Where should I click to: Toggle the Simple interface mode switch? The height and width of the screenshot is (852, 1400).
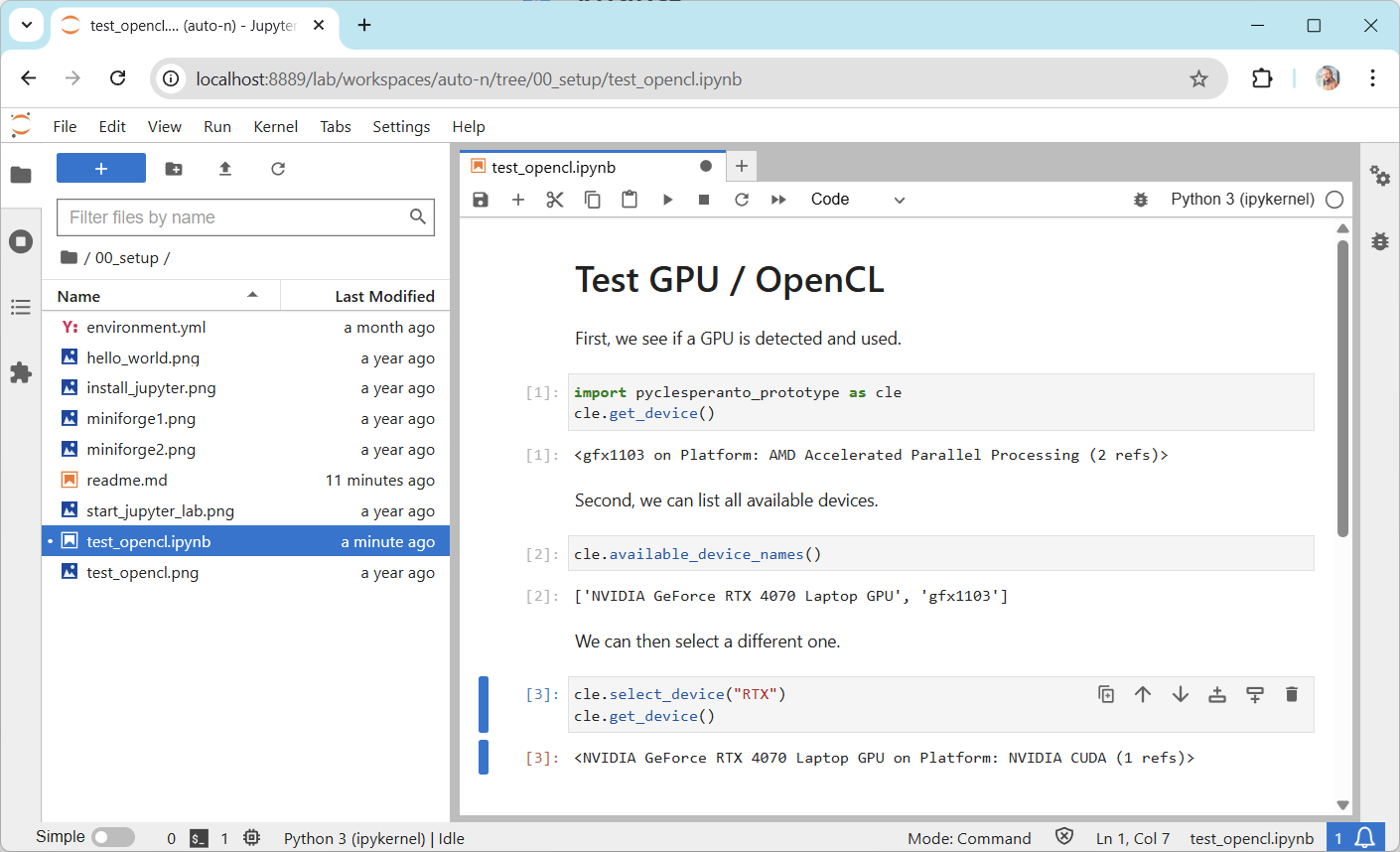113,837
